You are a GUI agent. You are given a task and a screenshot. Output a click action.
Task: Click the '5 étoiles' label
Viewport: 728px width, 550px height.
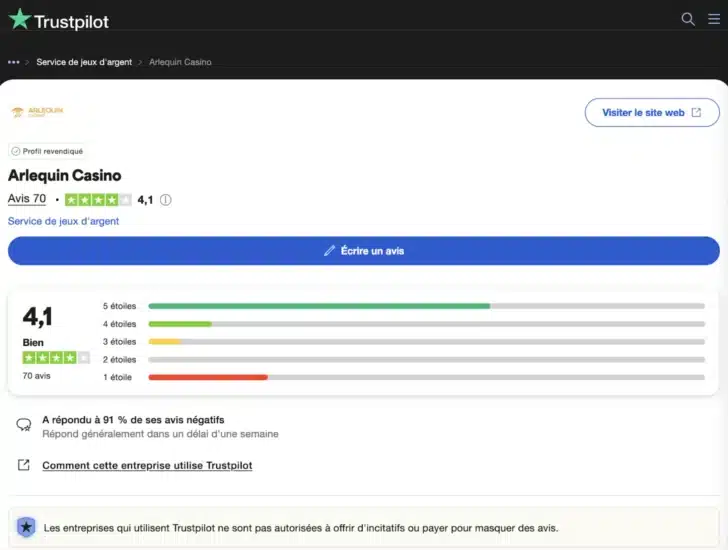(x=119, y=306)
